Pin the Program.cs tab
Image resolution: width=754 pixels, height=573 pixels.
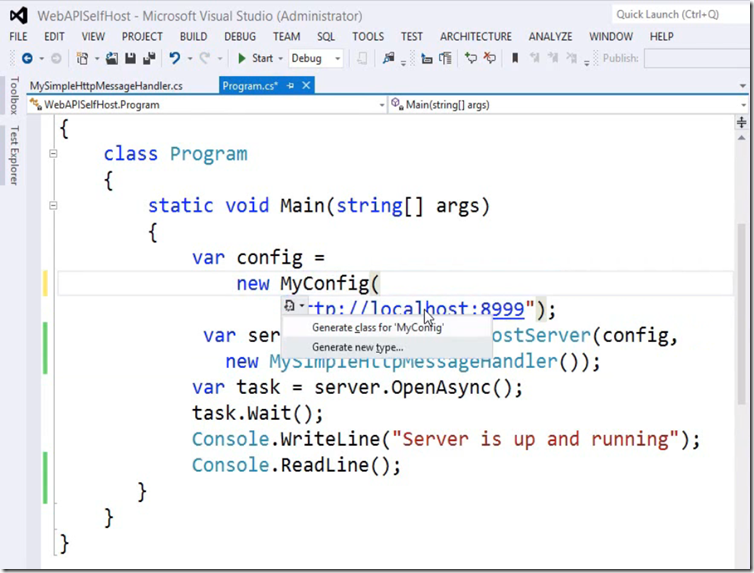290,86
